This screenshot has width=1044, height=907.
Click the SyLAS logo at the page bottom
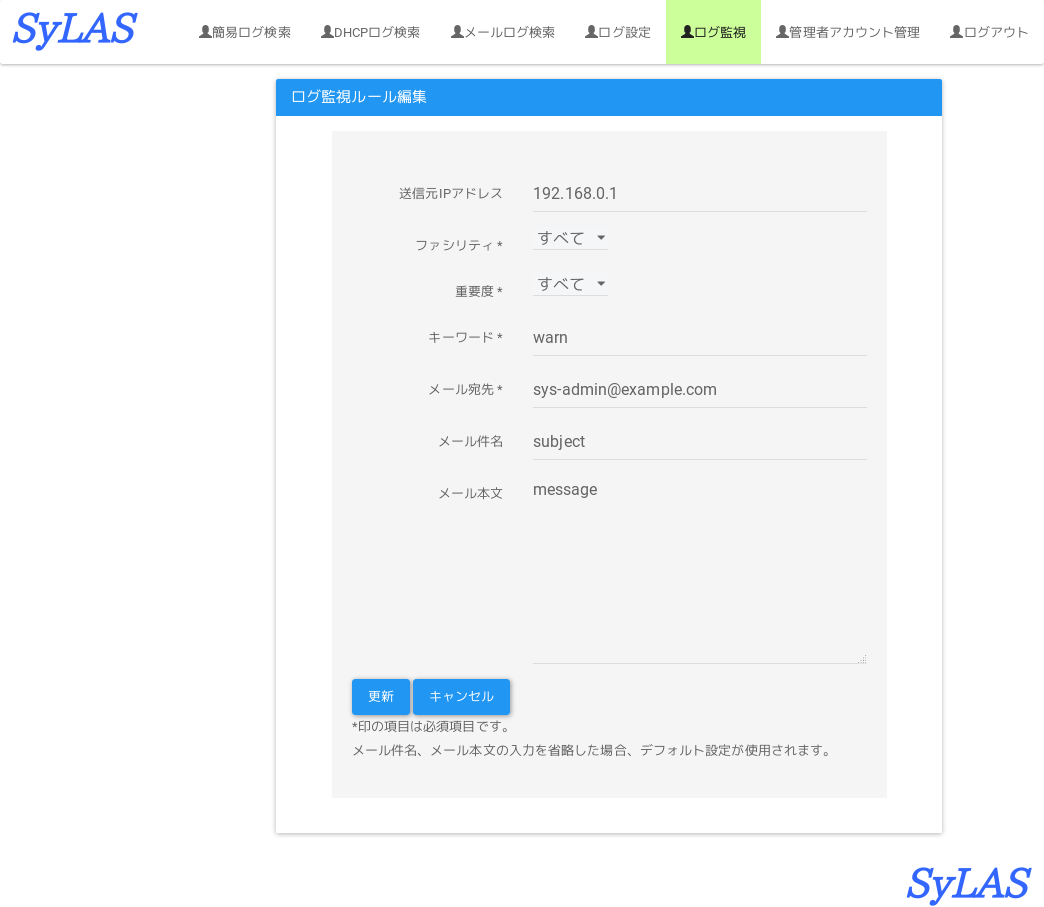[968, 884]
